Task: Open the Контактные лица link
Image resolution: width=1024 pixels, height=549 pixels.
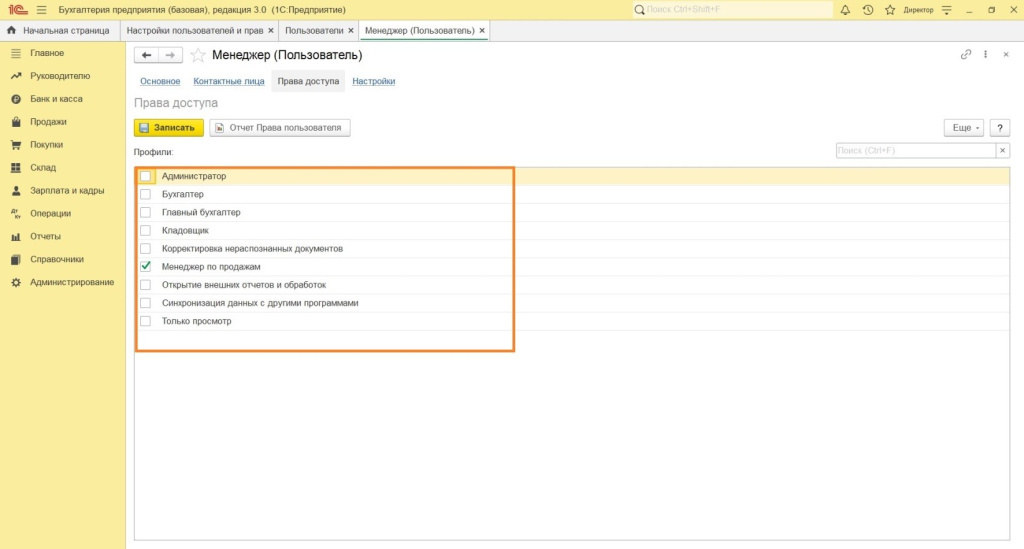Action: pos(228,81)
